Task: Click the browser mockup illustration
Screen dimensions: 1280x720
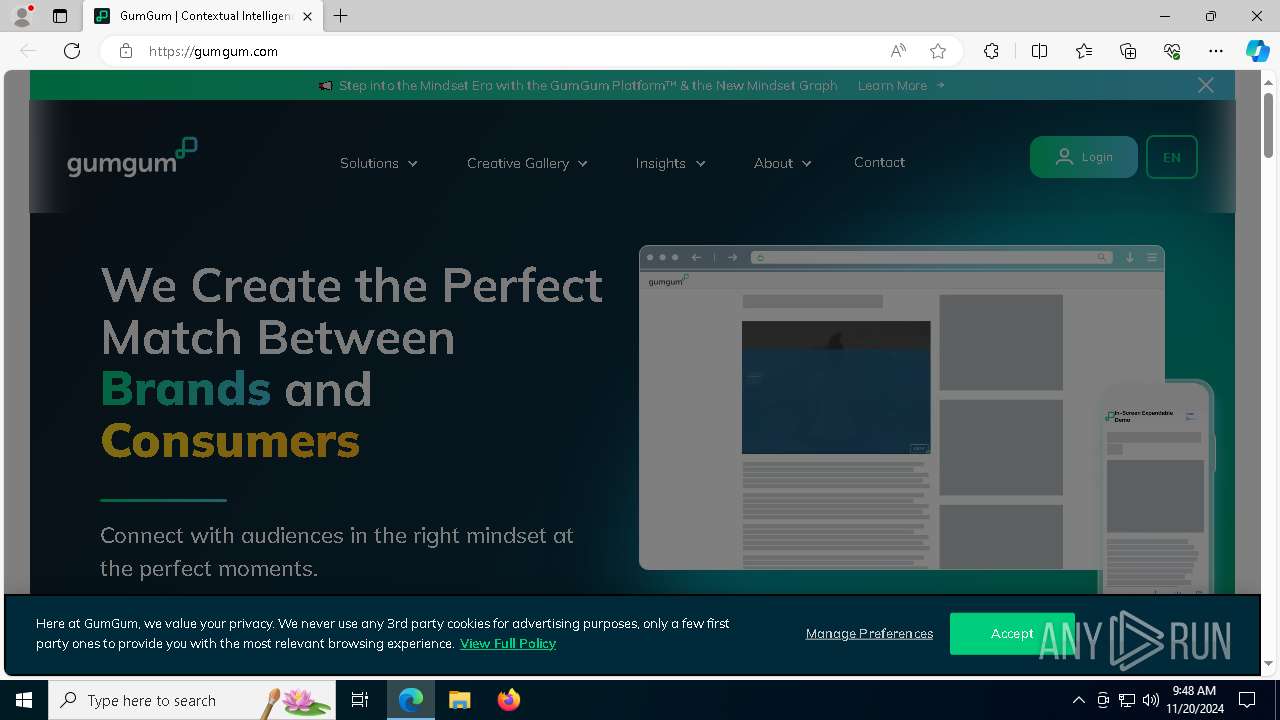Action: tap(902, 408)
